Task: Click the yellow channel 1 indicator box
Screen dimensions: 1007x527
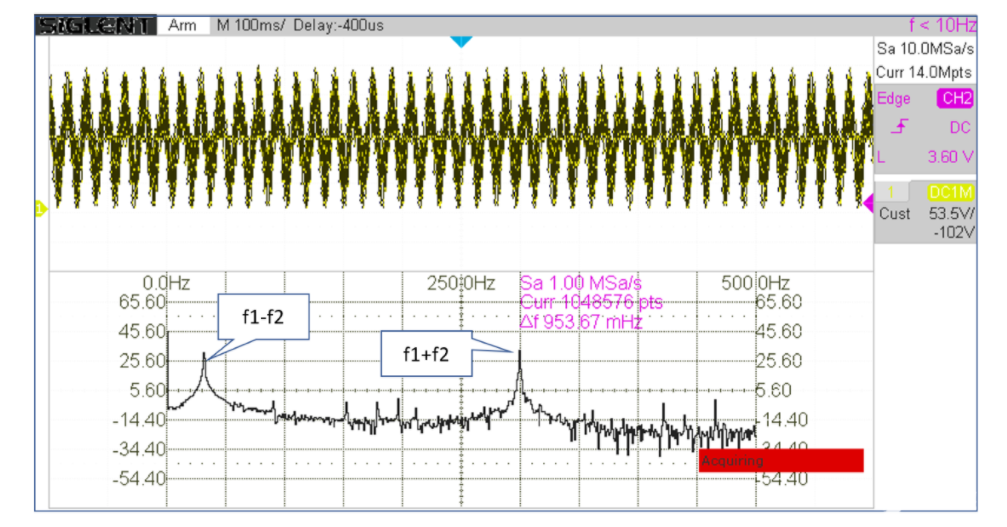Action: click(891, 192)
